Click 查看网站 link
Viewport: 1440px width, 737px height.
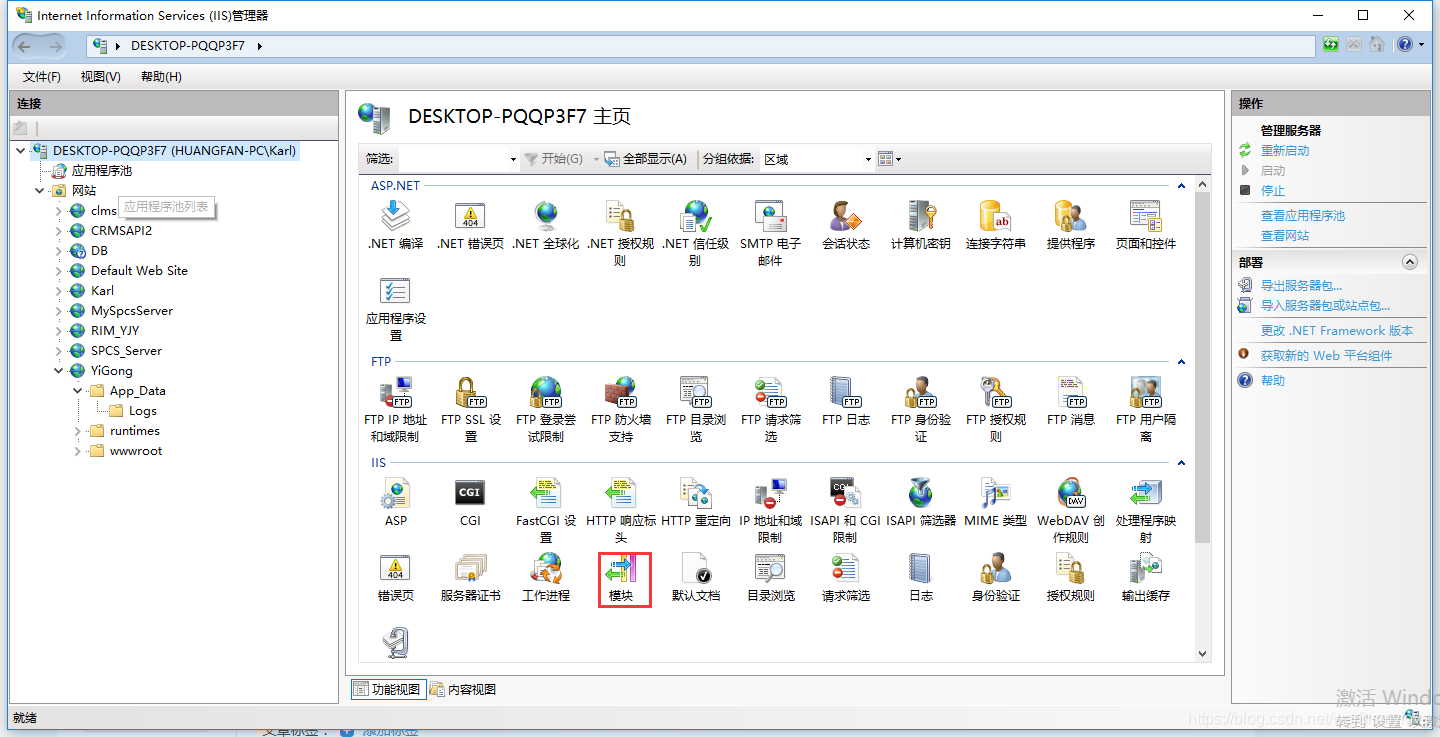[1285, 236]
